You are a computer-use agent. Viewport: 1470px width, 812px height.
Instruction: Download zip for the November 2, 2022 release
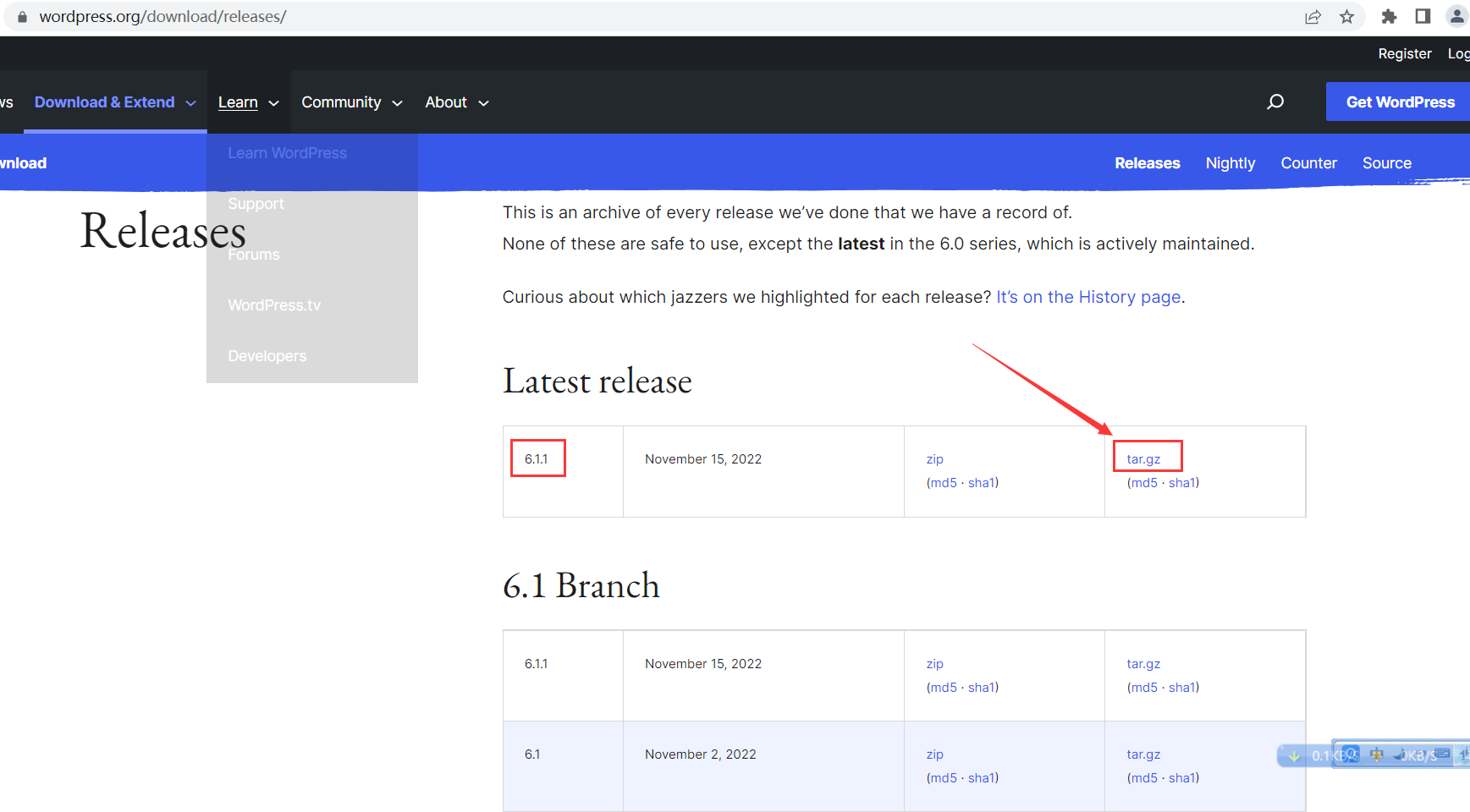(934, 754)
